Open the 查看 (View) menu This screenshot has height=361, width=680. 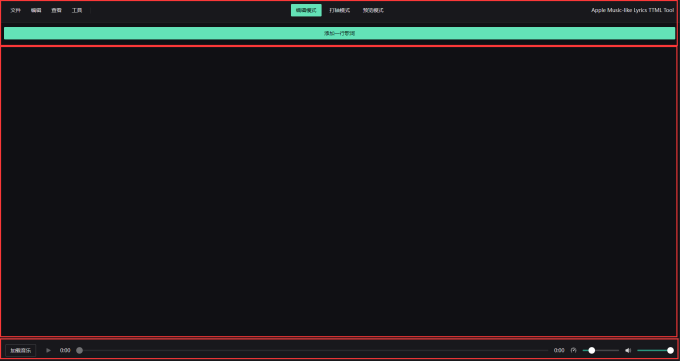[x=56, y=10]
